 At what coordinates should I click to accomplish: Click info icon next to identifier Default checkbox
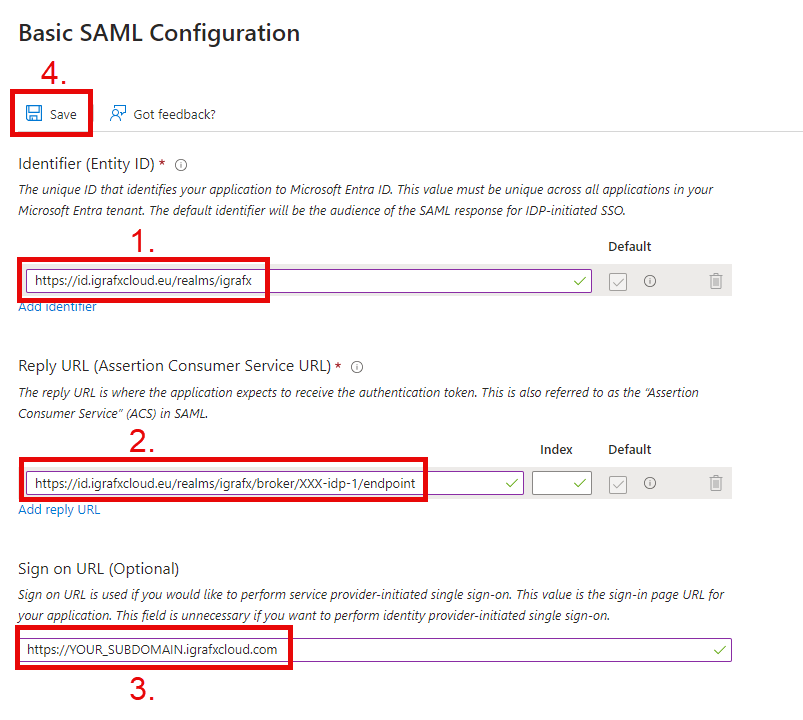(650, 282)
